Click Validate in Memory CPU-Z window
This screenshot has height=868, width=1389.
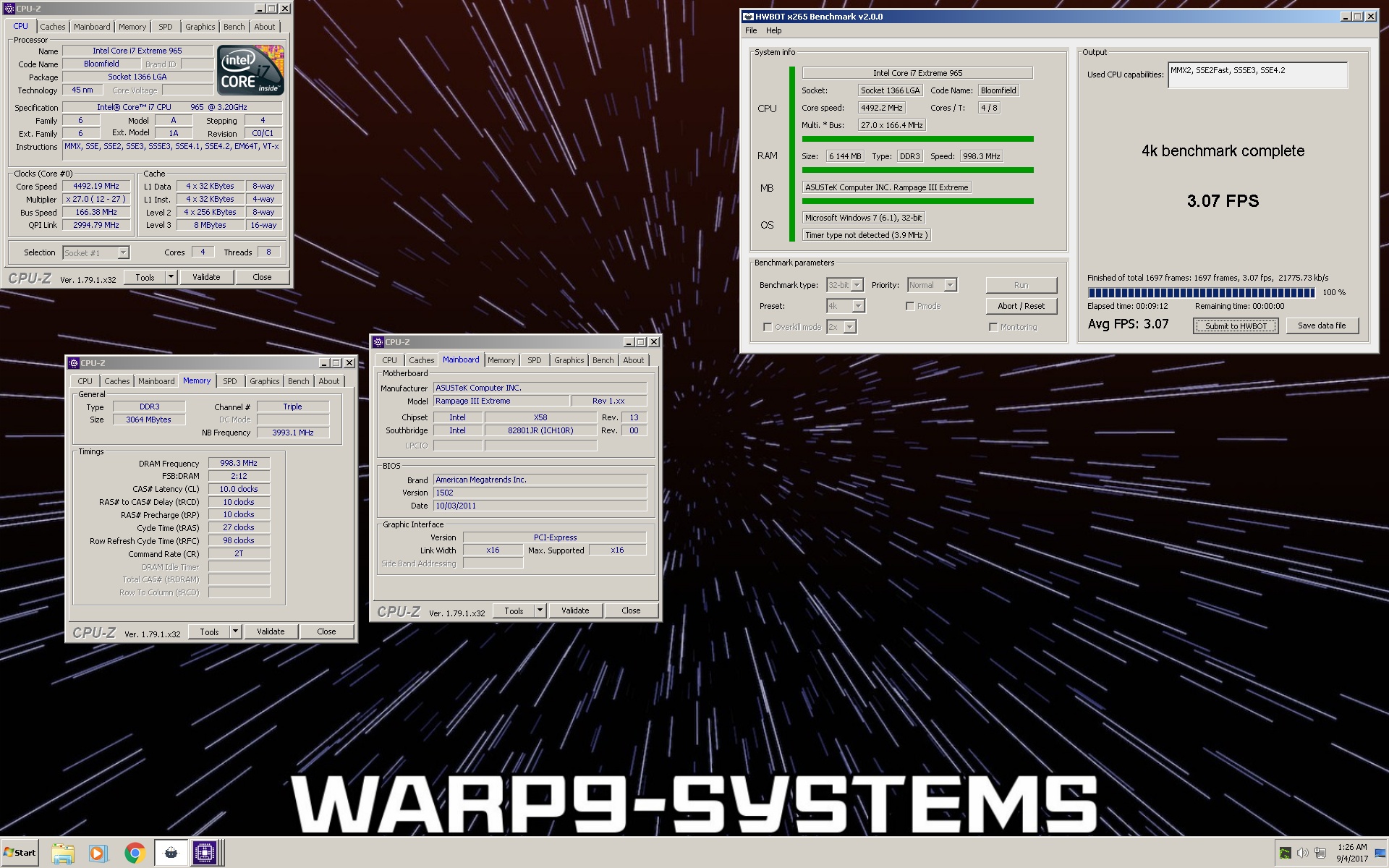271,631
